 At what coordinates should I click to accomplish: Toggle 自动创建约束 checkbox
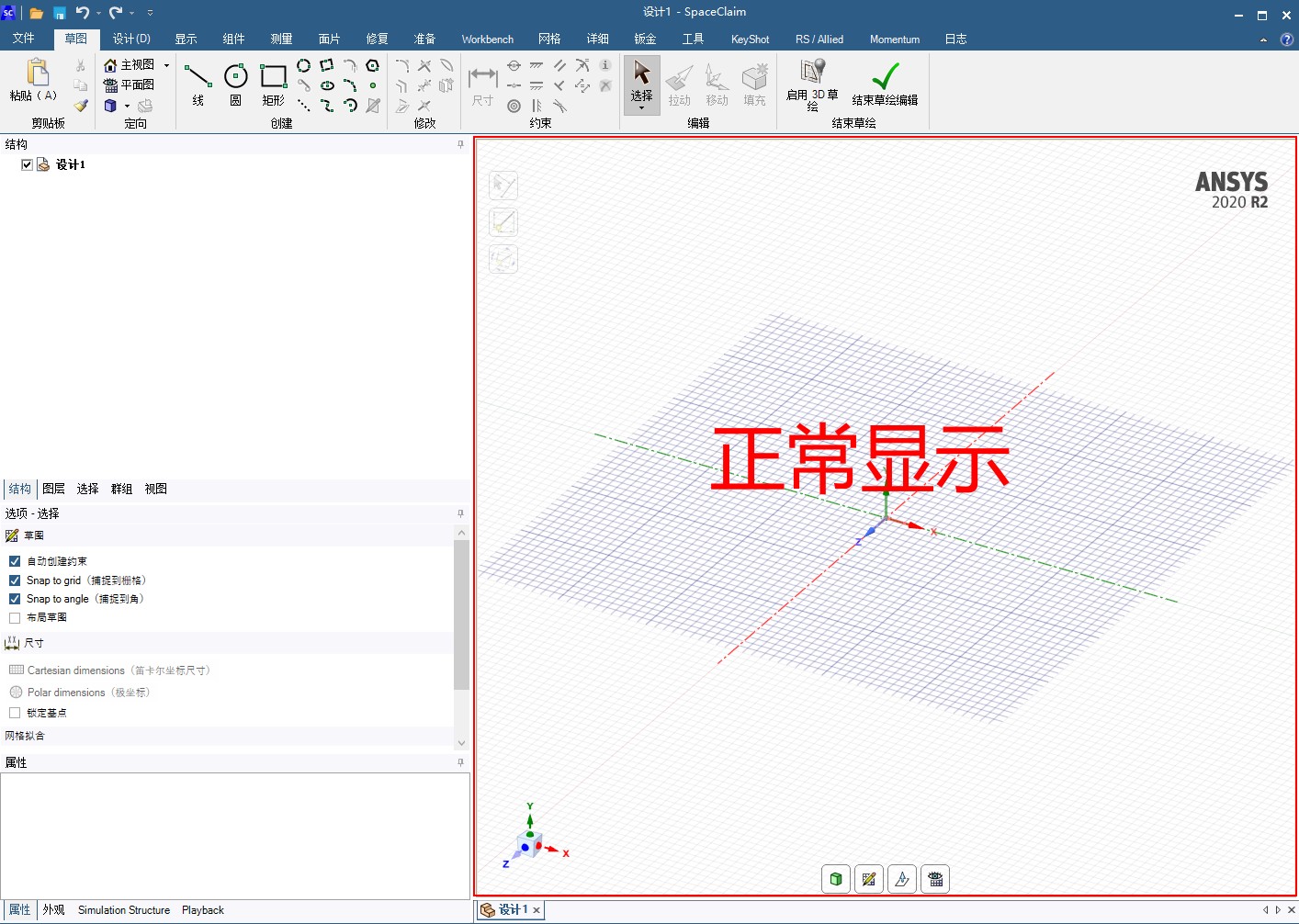pyautogui.click(x=15, y=561)
